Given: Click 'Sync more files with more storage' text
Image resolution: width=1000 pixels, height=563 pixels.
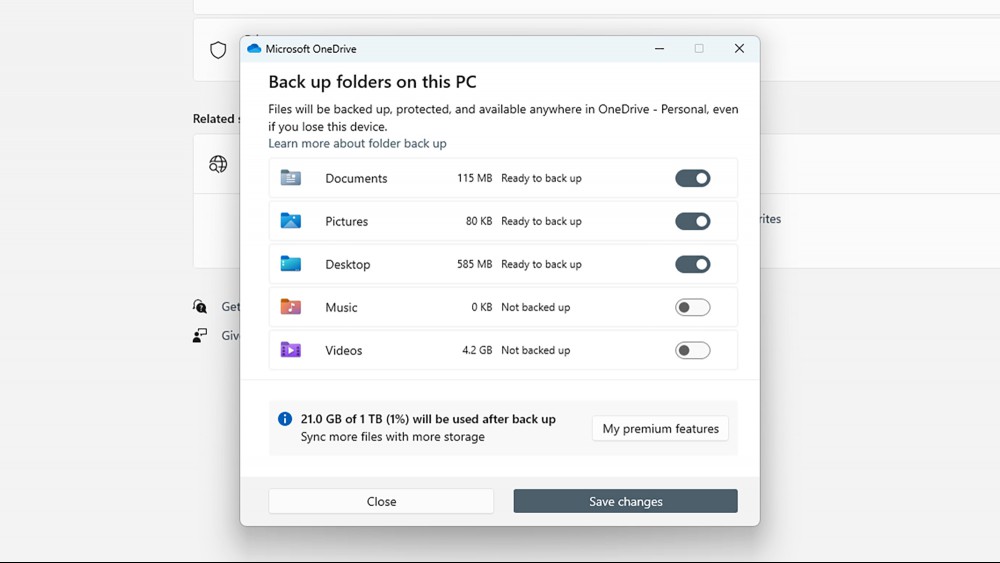Looking at the screenshot, I should pos(393,437).
